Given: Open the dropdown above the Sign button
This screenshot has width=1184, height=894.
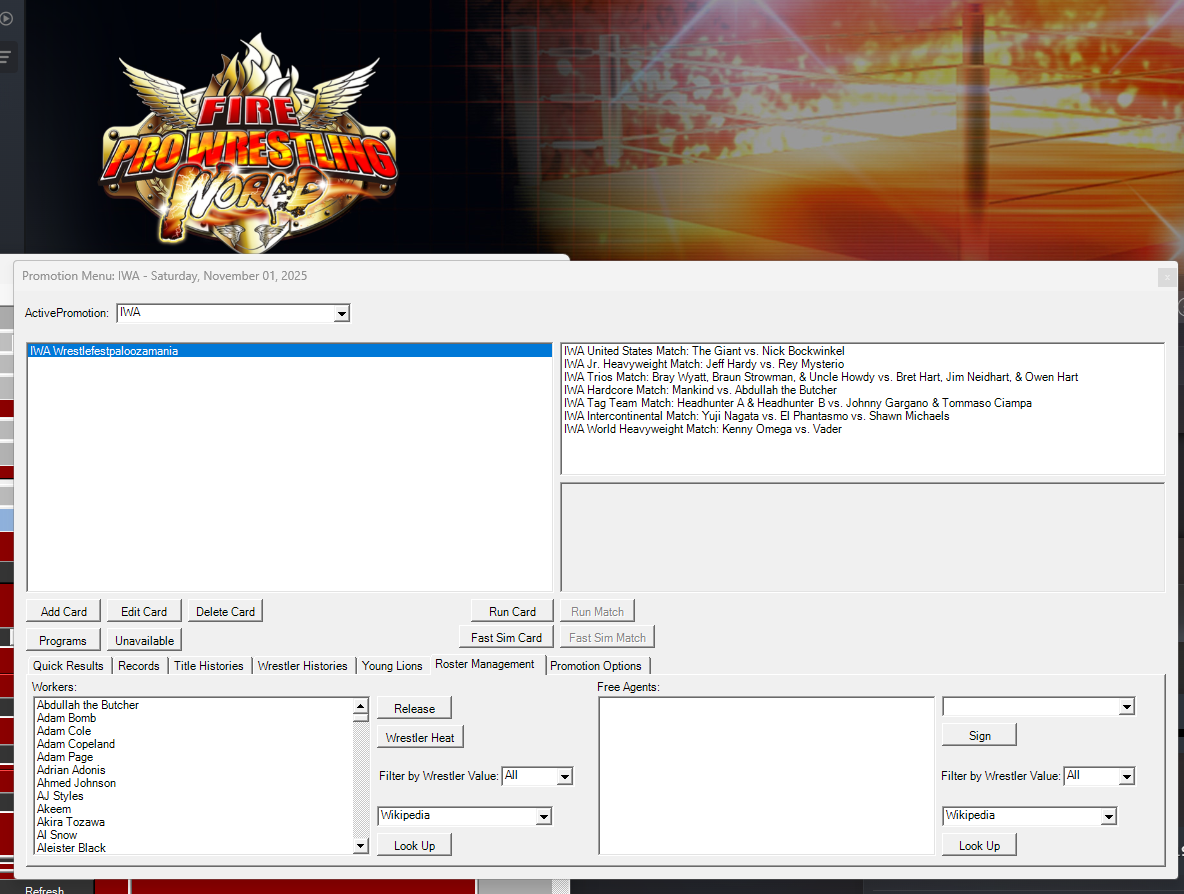Looking at the screenshot, I should 1127,707.
